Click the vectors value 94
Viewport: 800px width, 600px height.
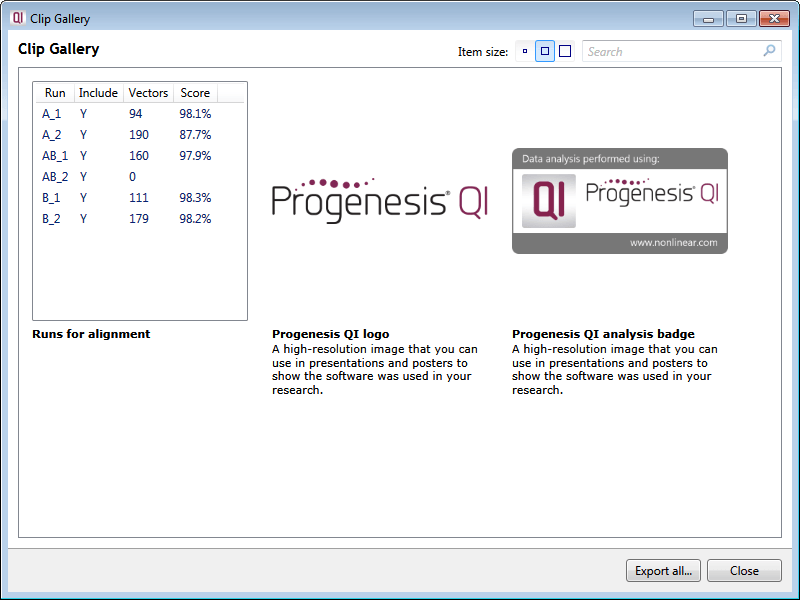(x=135, y=114)
